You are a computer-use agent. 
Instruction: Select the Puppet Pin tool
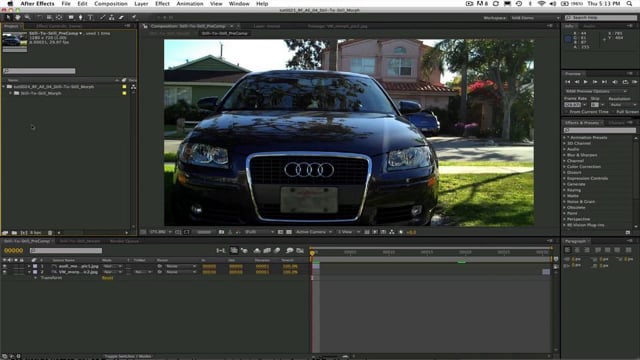point(134,18)
